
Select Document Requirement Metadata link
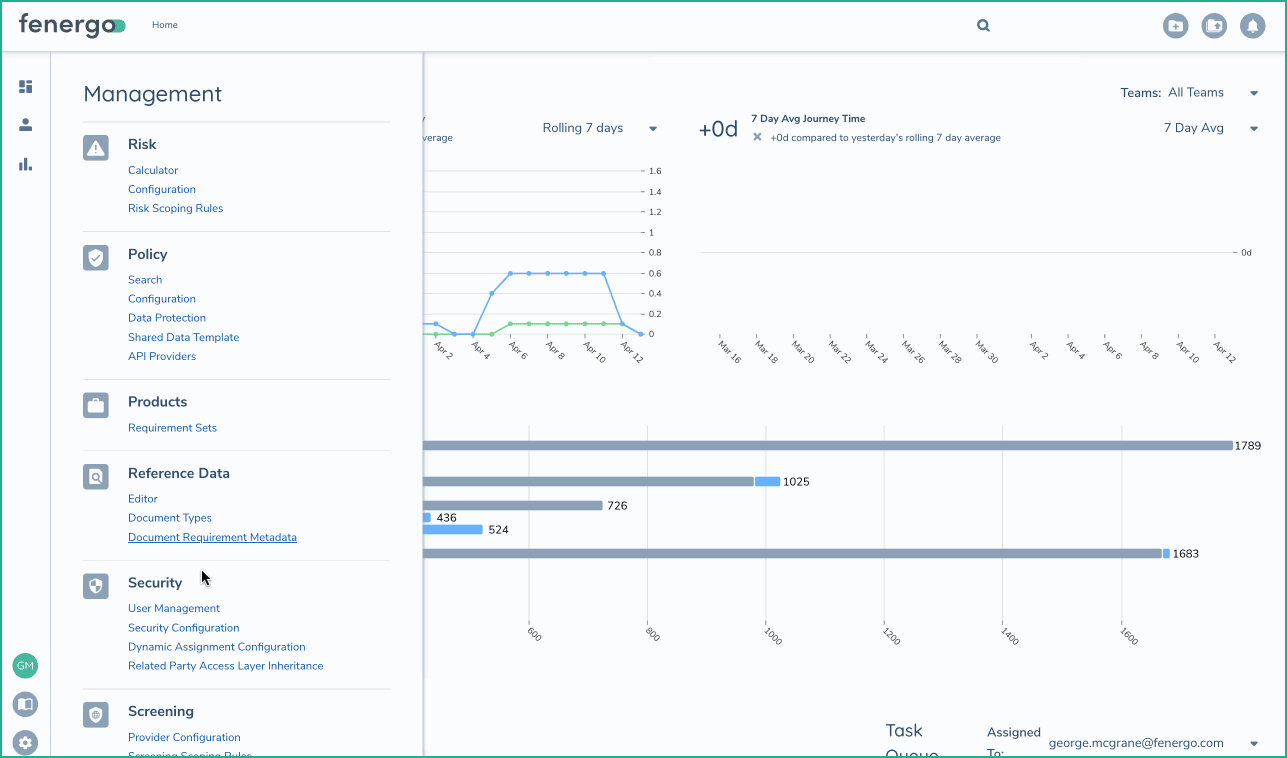coord(212,537)
